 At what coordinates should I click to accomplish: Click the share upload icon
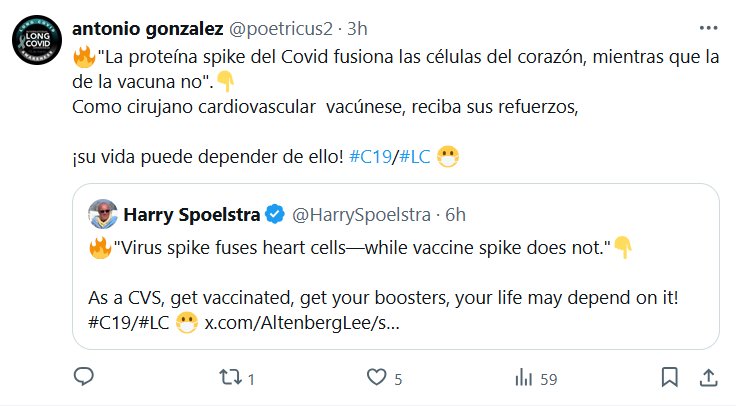coord(706,377)
